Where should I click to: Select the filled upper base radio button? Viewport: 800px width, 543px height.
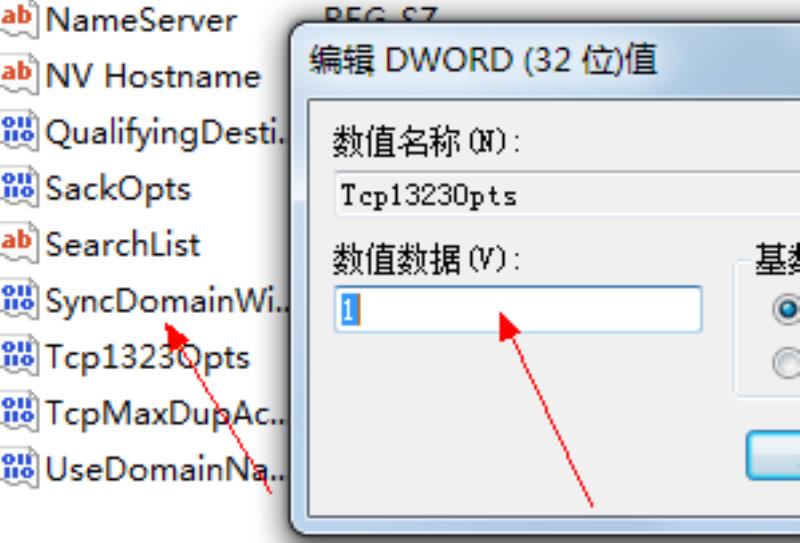(787, 309)
